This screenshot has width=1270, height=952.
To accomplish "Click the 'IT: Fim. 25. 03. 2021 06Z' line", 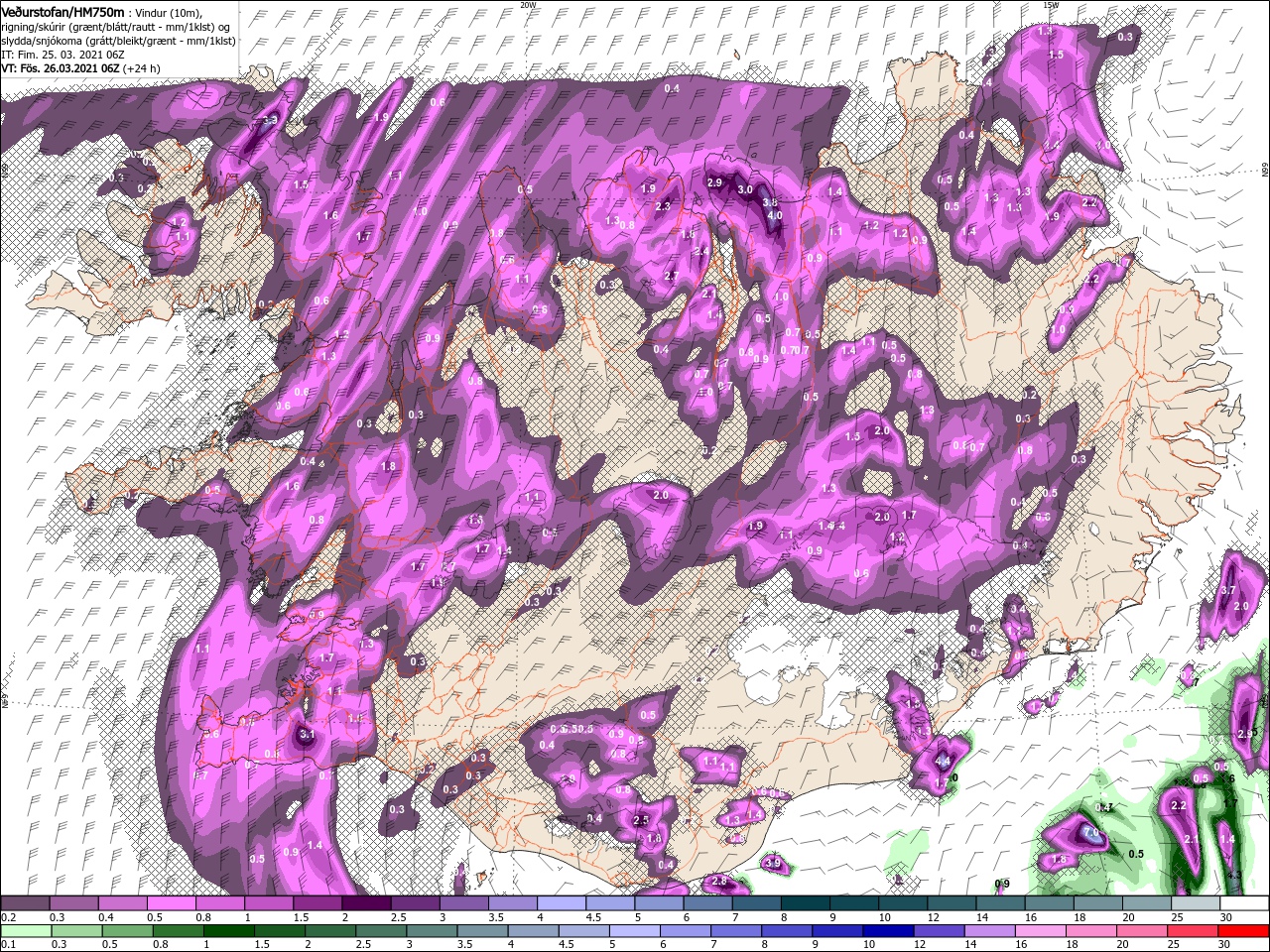I will coord(61,55).
